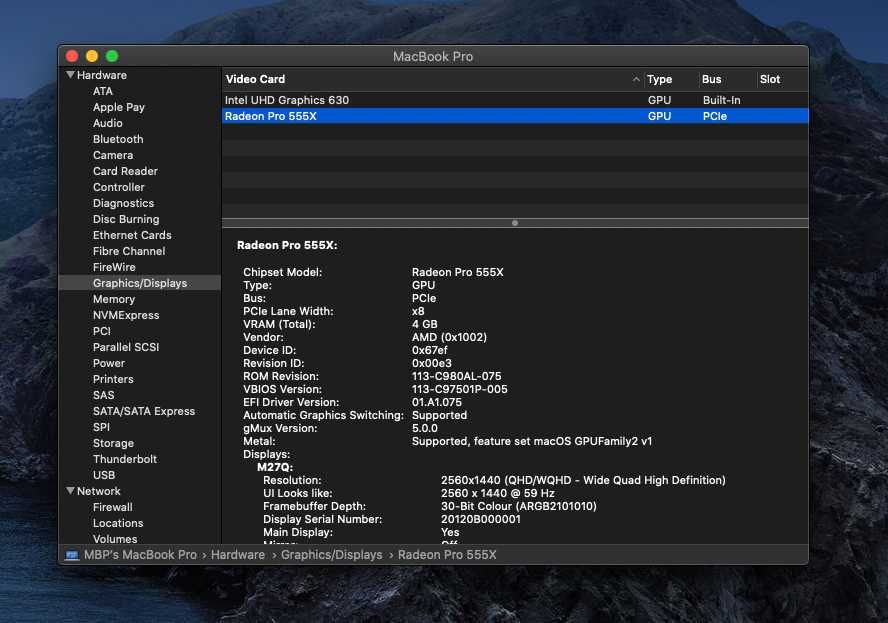Open Diagnostics in the sidebar
Viewport: 888px width, 623px height.
(123, 203)
